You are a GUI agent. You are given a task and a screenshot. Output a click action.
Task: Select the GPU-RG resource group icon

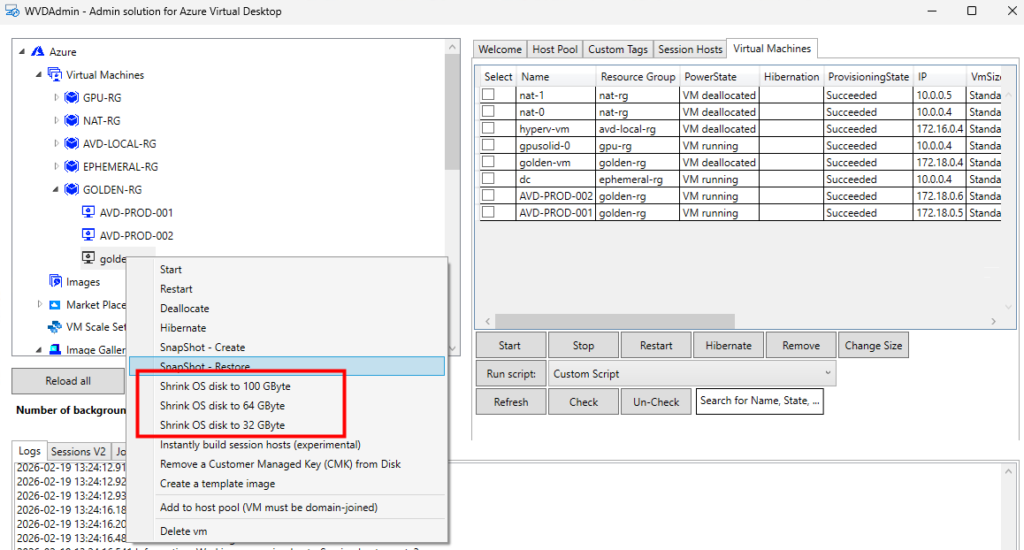point(72,98)
